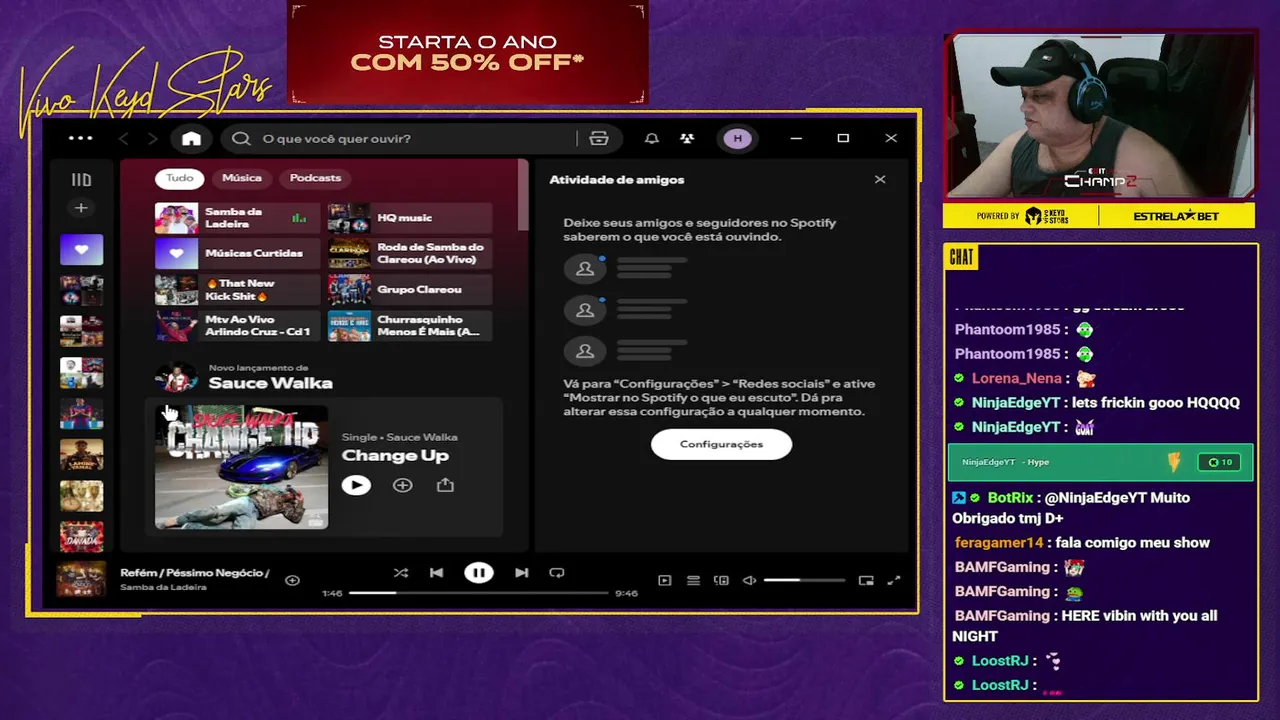Screen dimensions: 1280x720
Task: Open the Samba da Ladeira card
Action: 237,218
